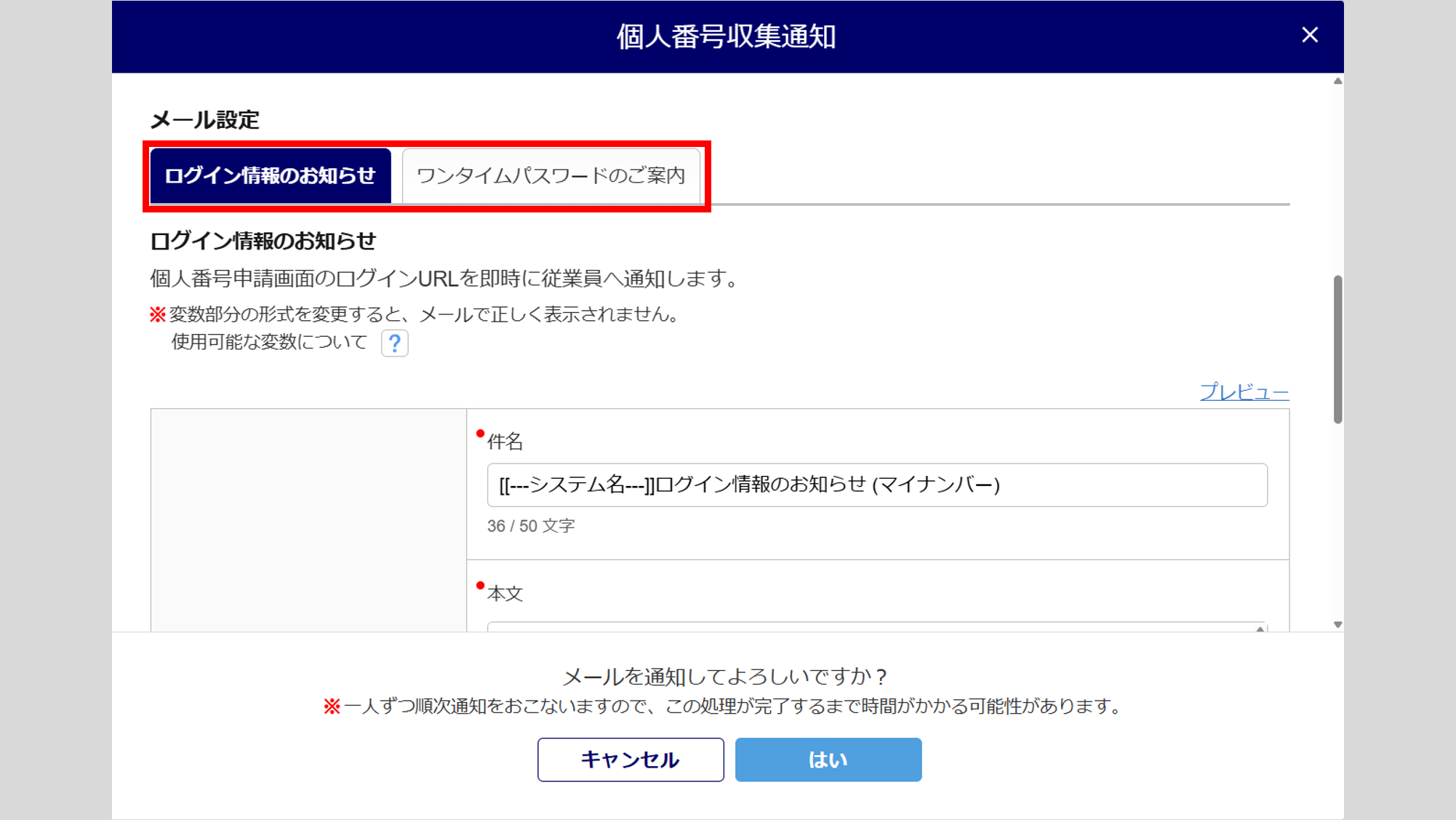Viewport: 1456px width, 820px height.
Task: Click into the 件名 subject field
Action: pyautogui.click(x=876, y=485)
